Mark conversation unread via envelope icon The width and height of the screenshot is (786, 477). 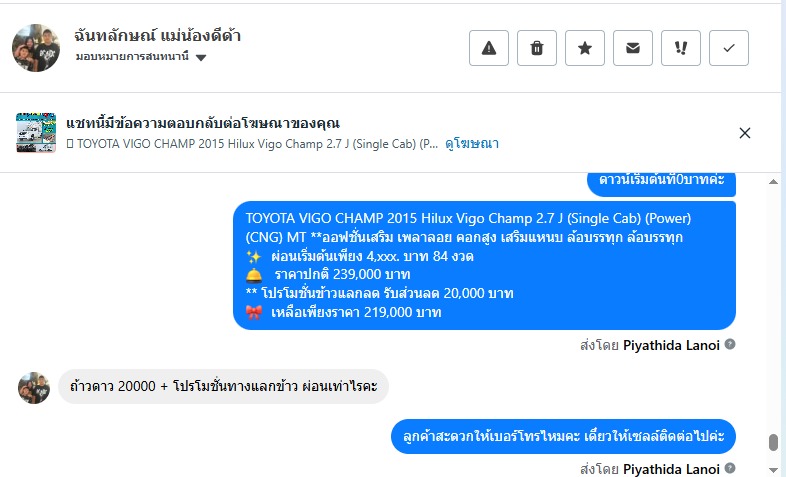point(633,48)
